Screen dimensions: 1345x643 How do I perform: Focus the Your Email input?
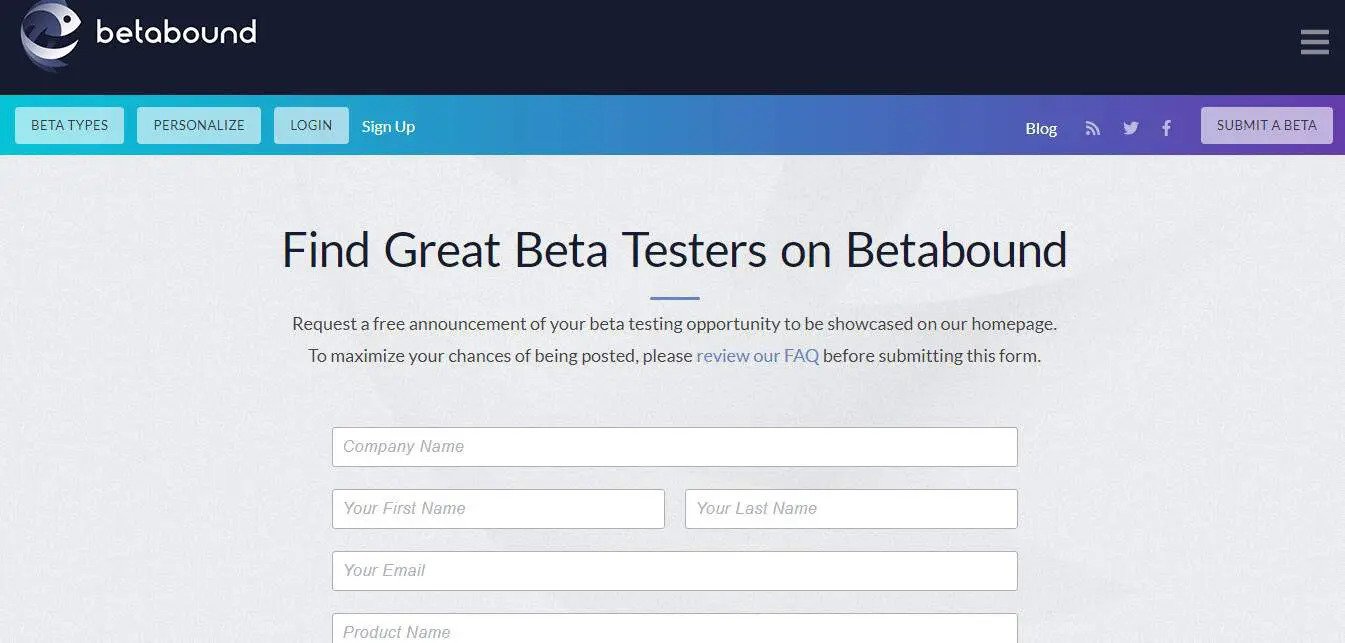(674, 571)
